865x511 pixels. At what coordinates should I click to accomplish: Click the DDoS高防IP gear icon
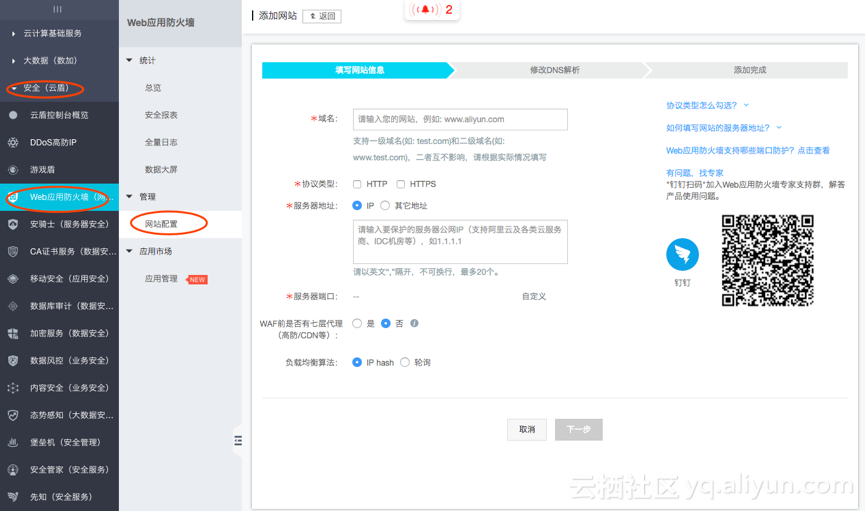(x=13, y=142)
